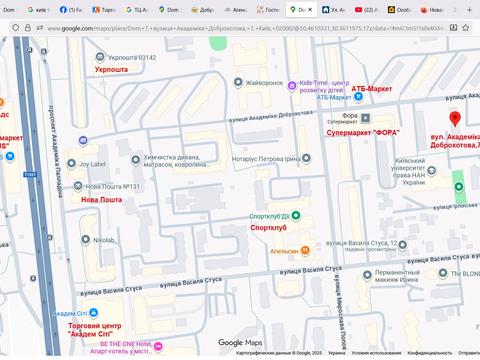This screenshot has height=360, width=480.
Task: Click the grey Фора Супермаркет label
Action: click(342, 118)
